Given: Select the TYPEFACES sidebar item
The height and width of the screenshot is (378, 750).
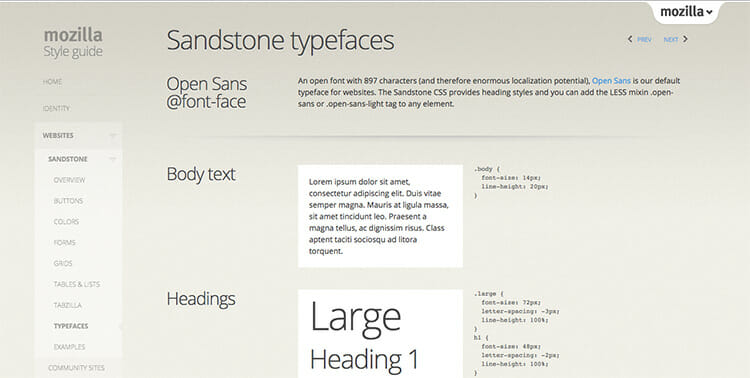Looking at the screenshot, I should coord(71,326).
